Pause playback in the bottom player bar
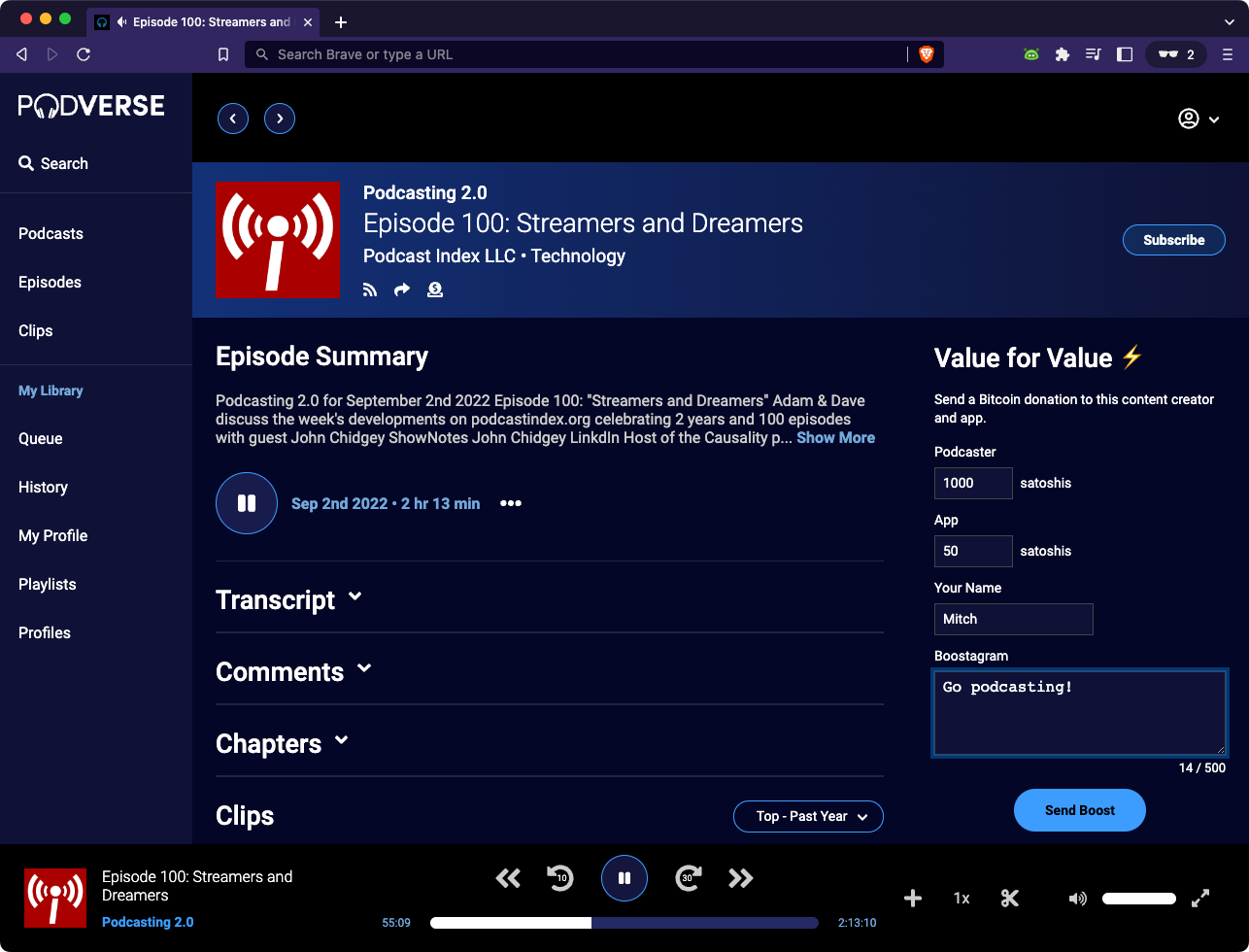Viewport: 1249px width, 952px height. (624, 878)
